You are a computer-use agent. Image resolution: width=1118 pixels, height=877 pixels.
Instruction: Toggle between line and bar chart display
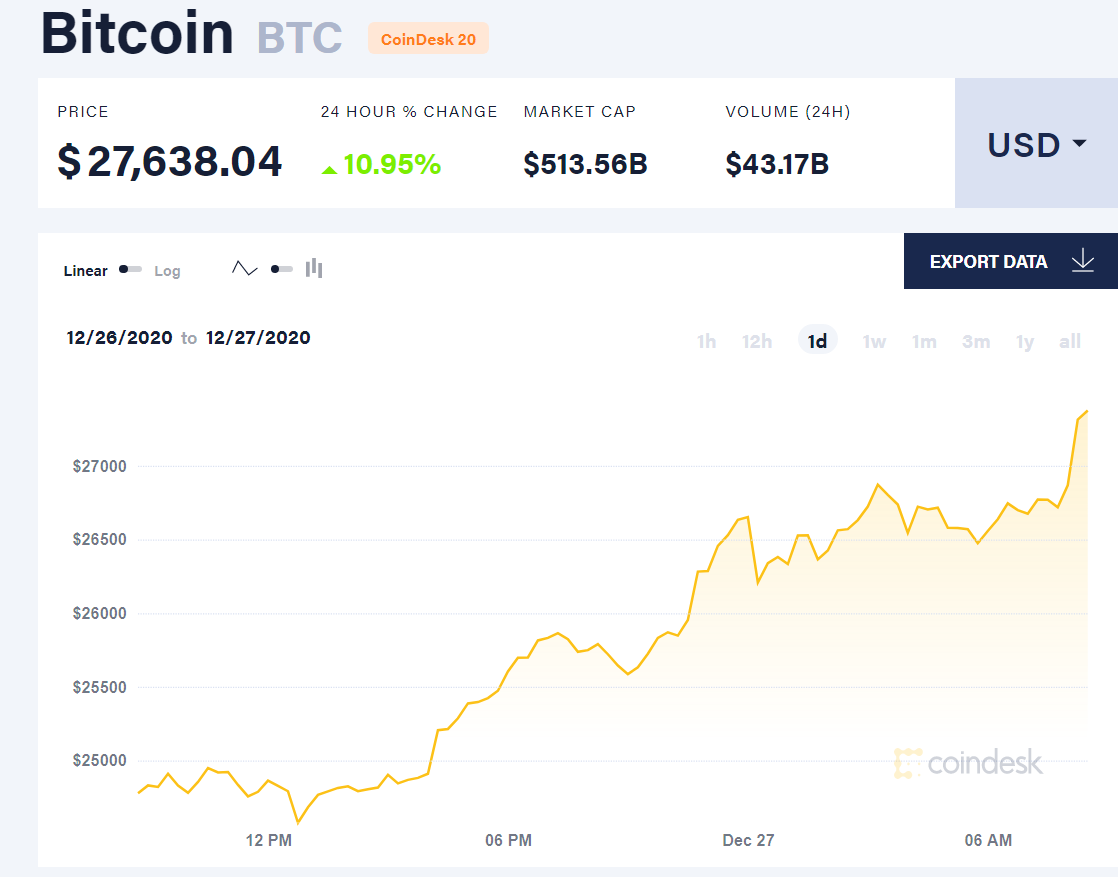point(280,268)
